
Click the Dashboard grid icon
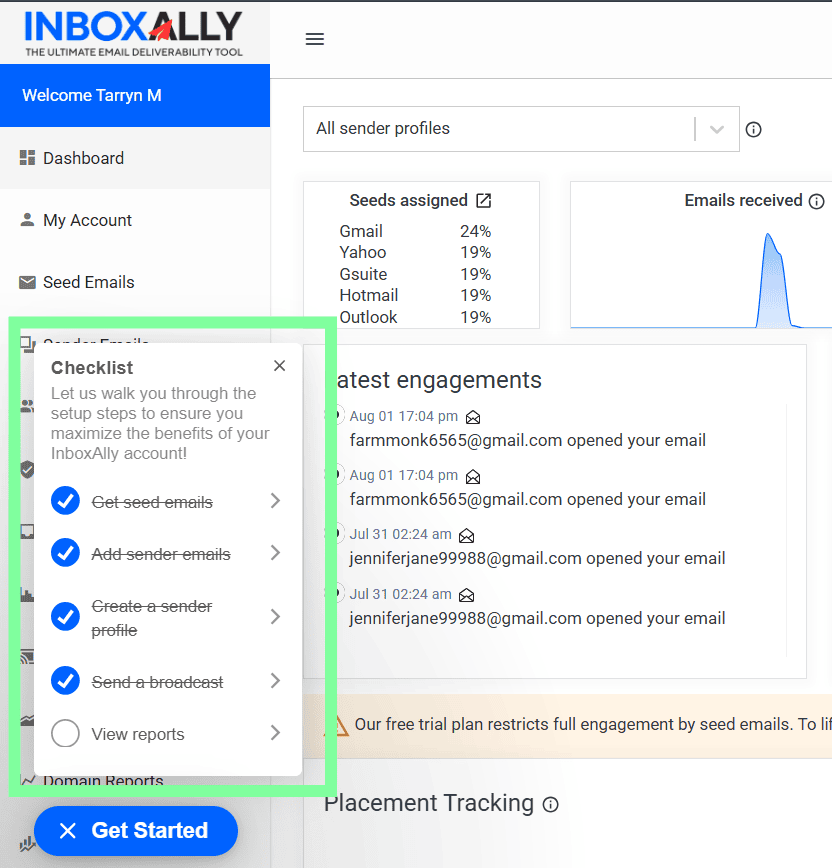(27, 158)
